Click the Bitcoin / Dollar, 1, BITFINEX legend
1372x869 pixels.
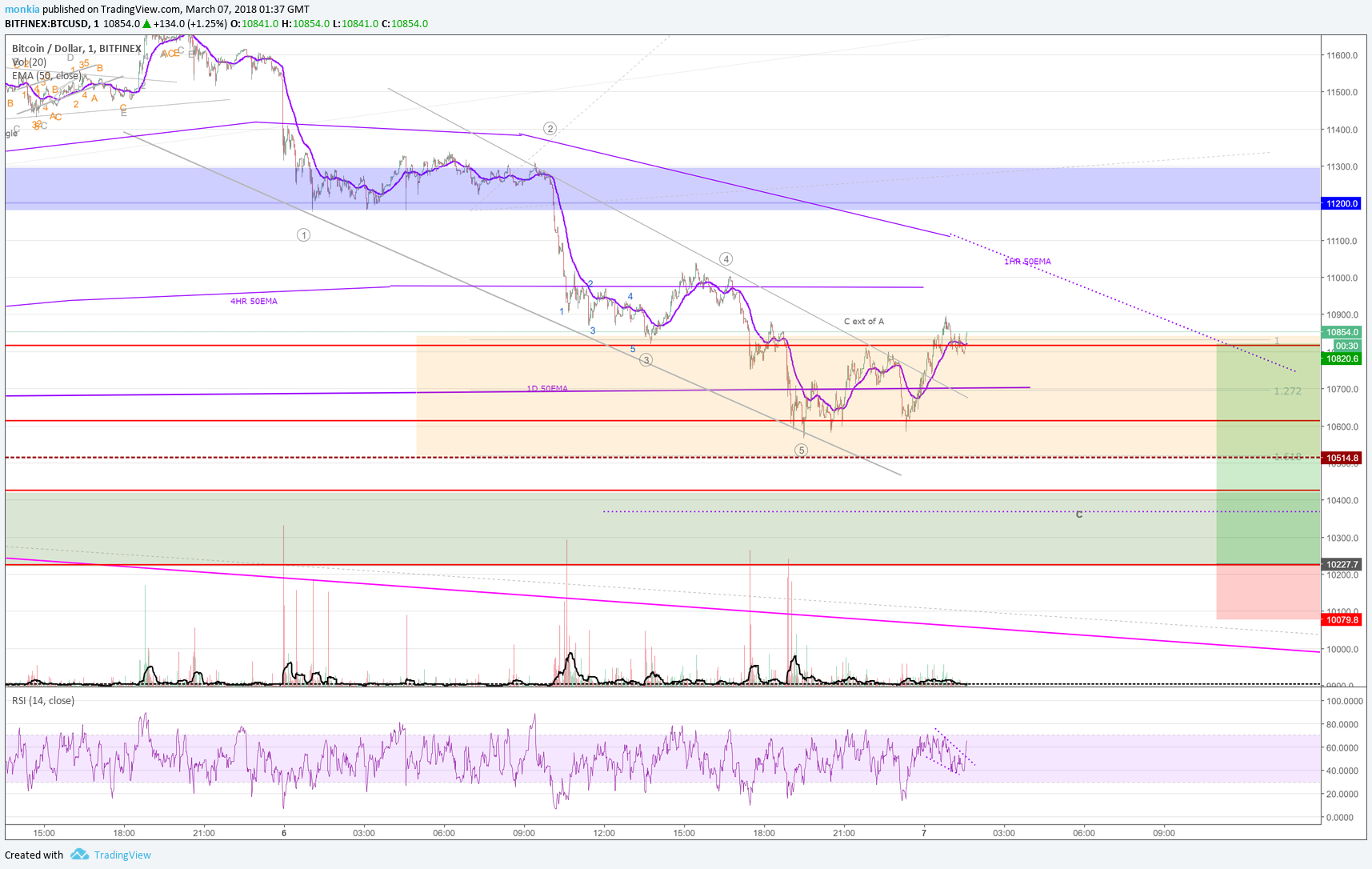click(77, 48)
